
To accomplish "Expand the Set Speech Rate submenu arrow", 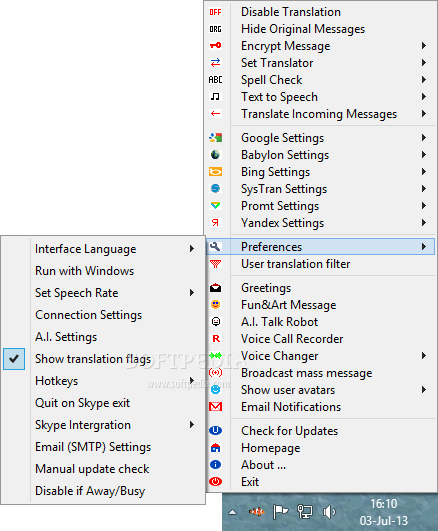I will [192, 293].
